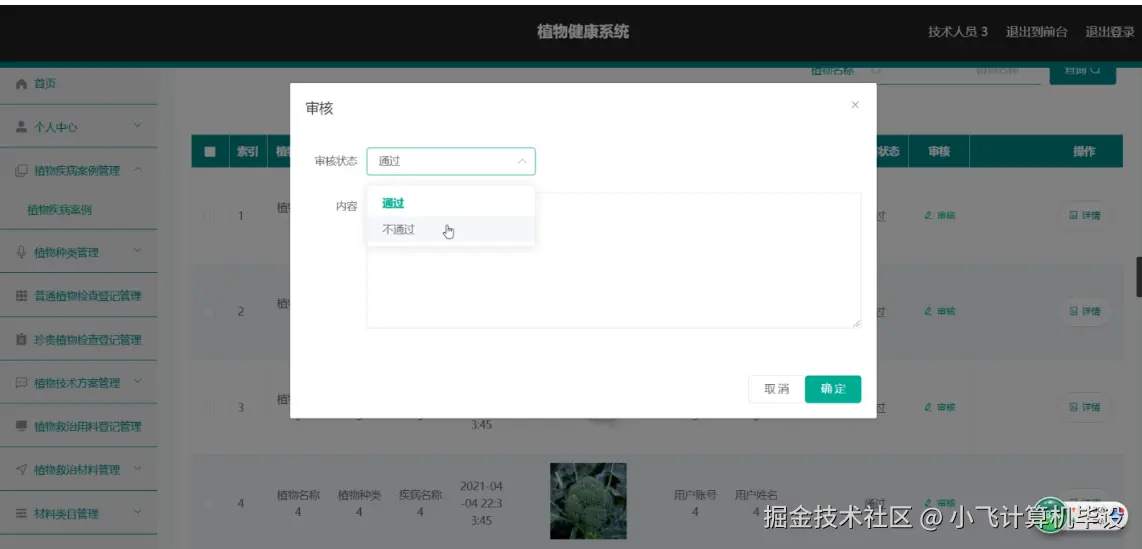The height and width of the screenshot is (549, 1142).
Task: Open 详情 for row 3
Action: tap(1084, 407)
